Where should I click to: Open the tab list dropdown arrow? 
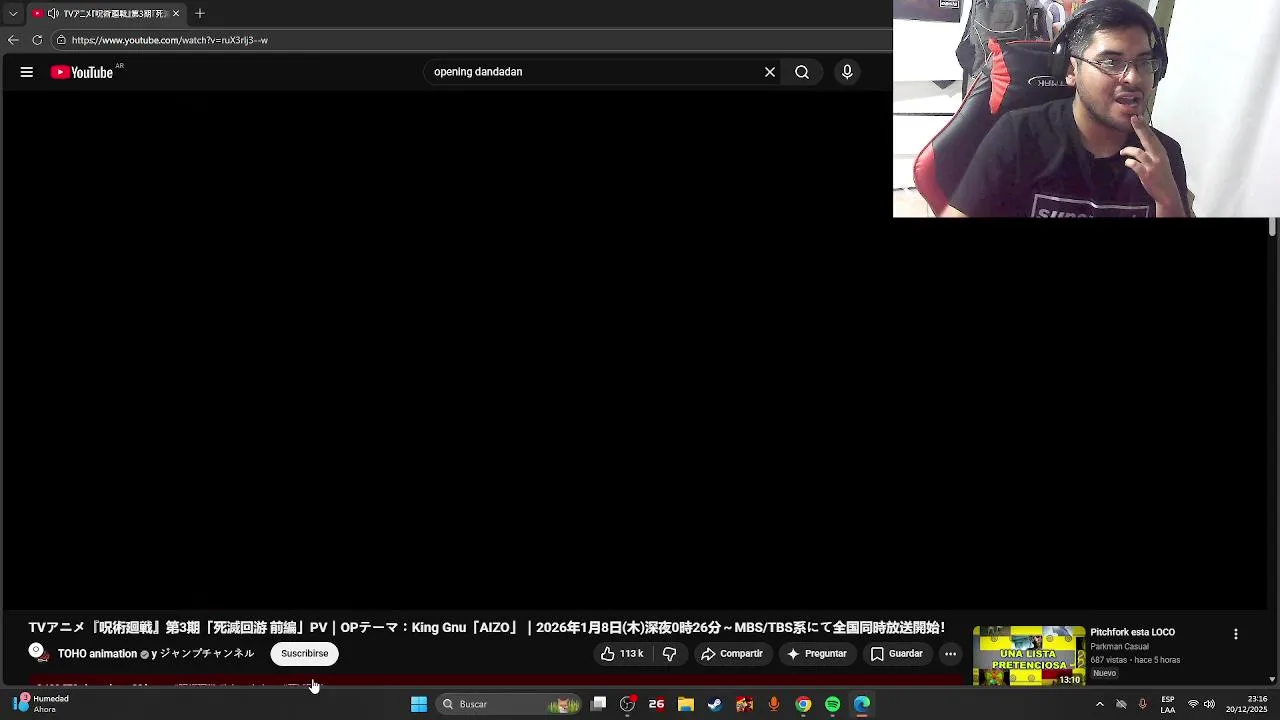coord(13,14)
